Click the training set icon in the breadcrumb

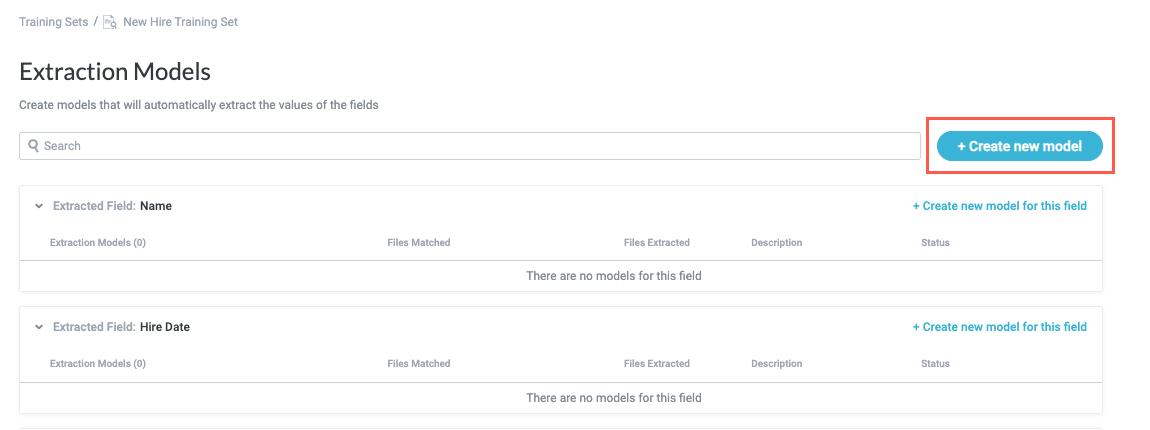[110, 22]
